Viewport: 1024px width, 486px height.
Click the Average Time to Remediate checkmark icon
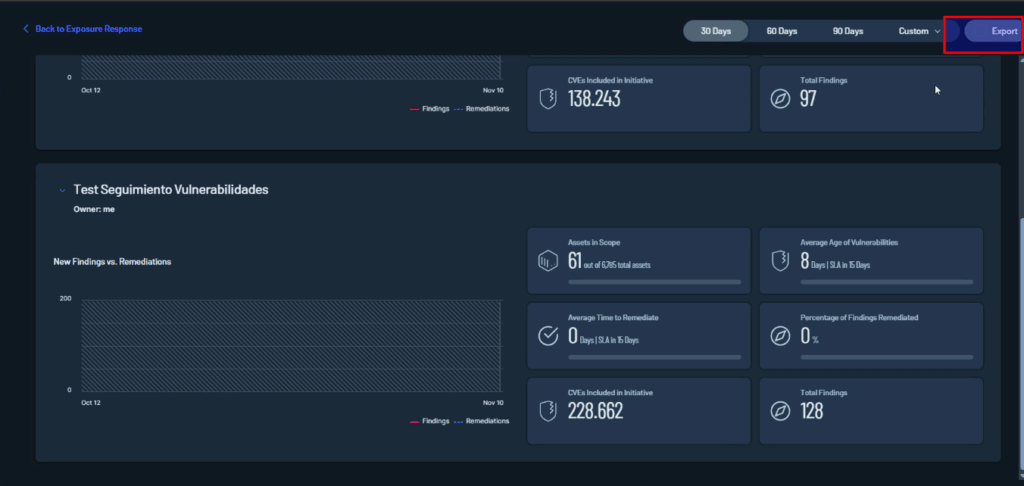pyautogui.click(x=548, y=336)
